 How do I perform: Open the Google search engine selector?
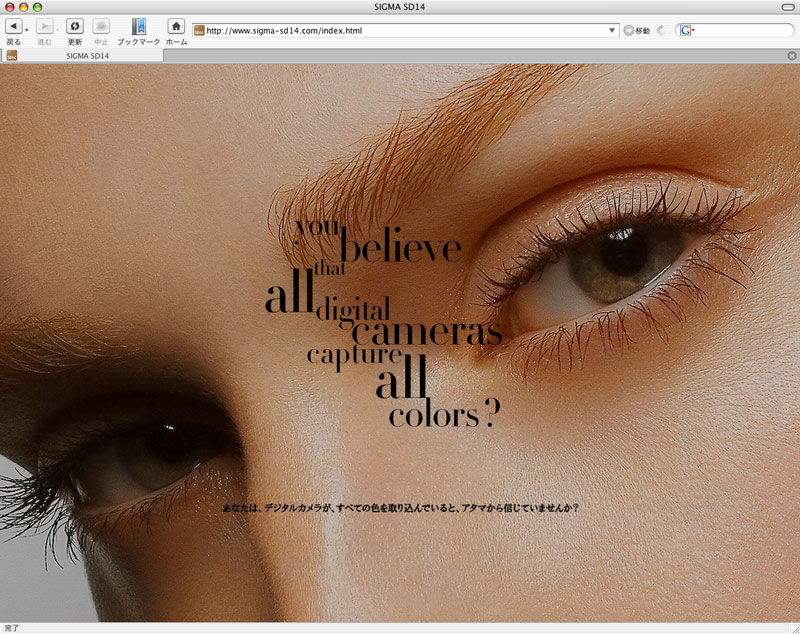click(687, 31)
